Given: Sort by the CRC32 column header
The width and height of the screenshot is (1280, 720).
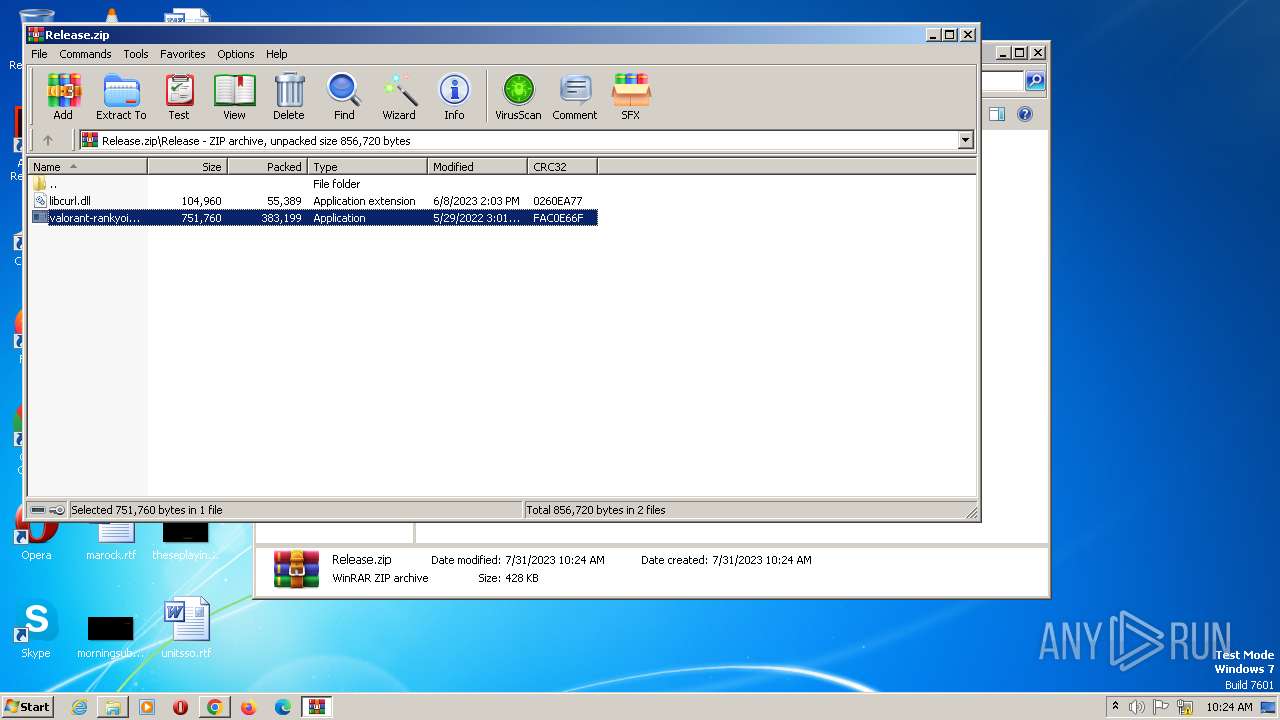Looking at the screenshot, I should 562,167.
